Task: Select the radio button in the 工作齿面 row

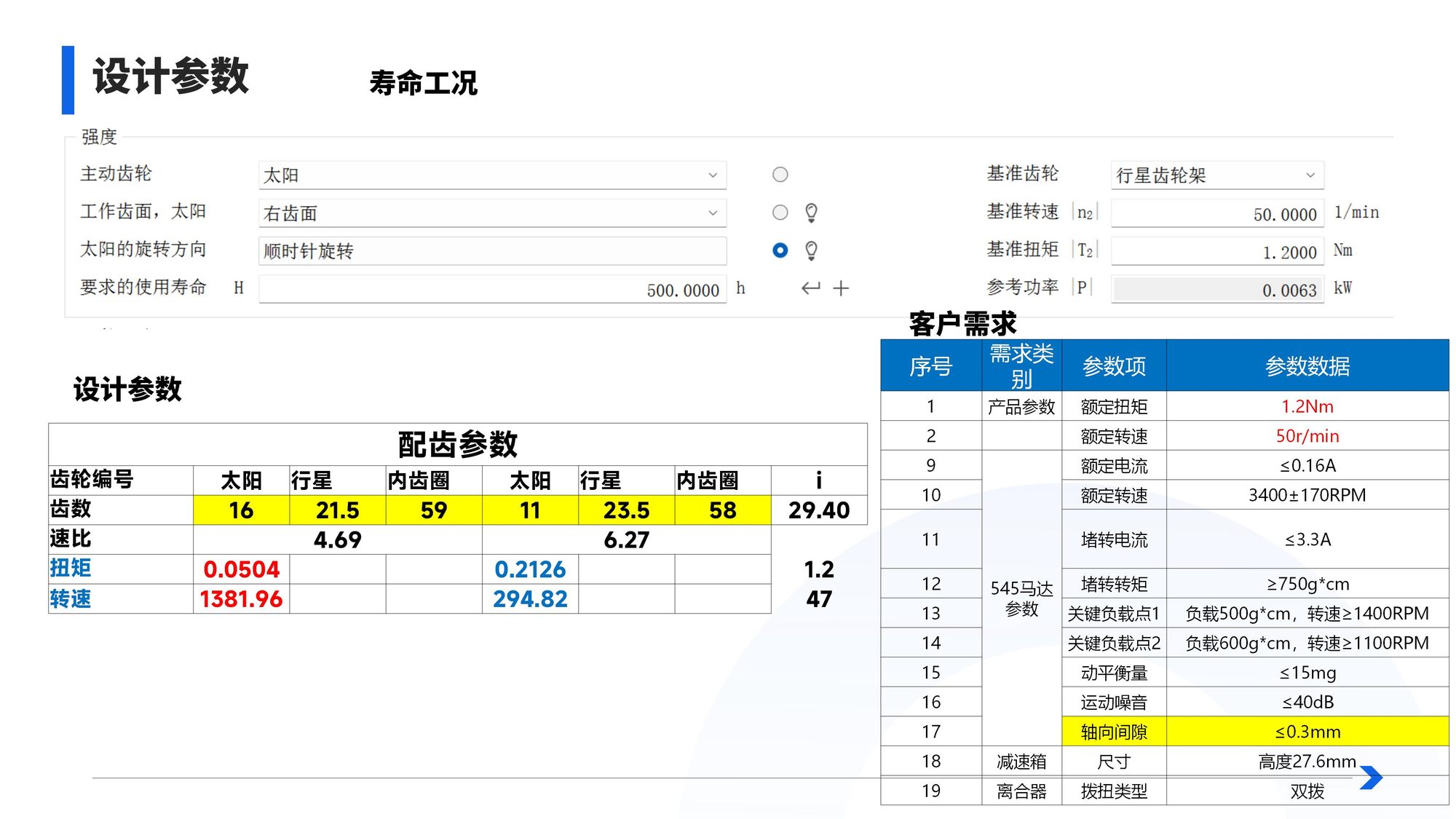Action: pyautogui.click(x=780, y=213)
